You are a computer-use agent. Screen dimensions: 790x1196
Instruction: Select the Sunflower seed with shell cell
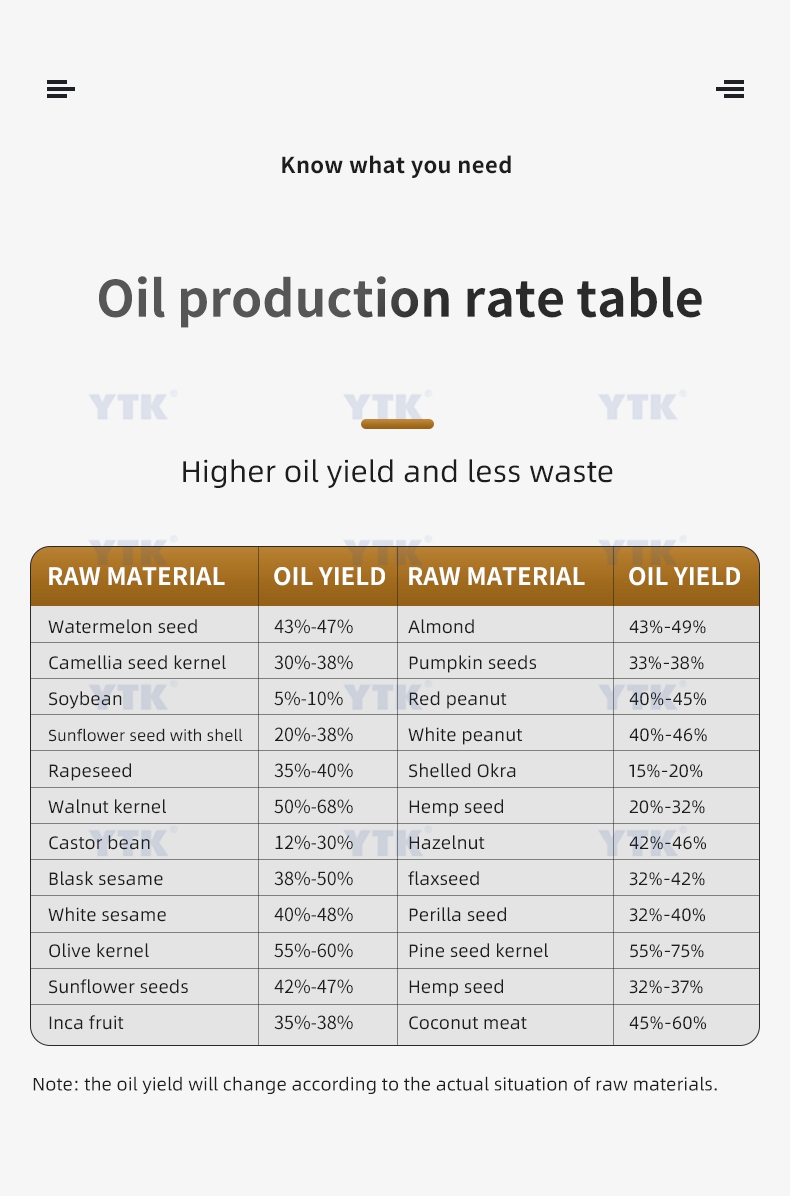pyautogui.click(x=145, y=735)
